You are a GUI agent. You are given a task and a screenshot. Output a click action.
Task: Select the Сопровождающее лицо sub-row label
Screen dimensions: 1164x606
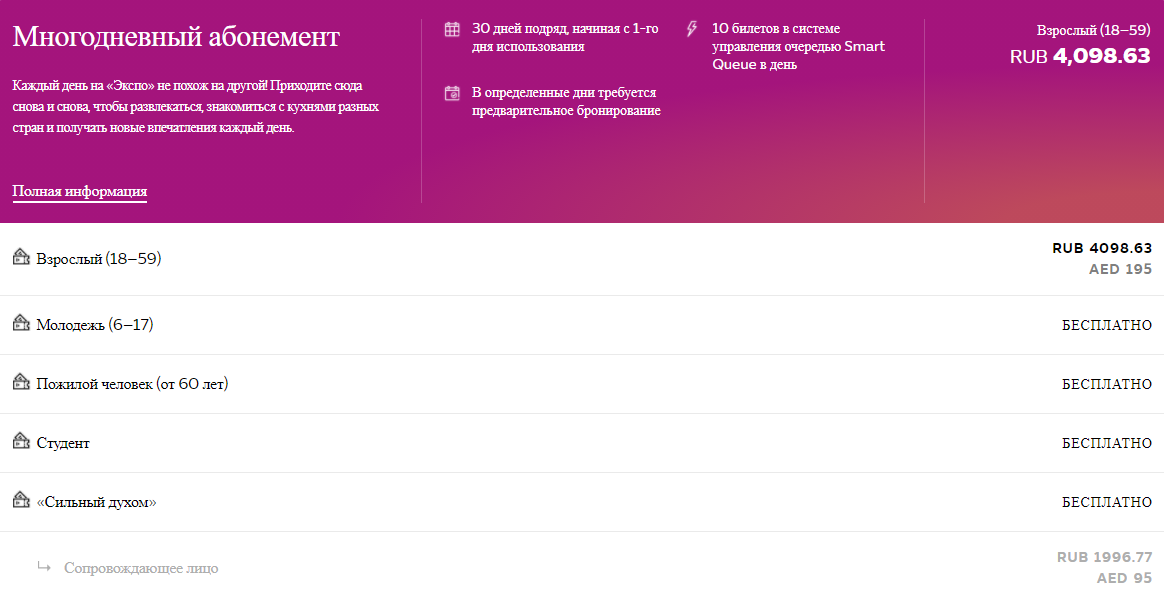coord(141,568)
